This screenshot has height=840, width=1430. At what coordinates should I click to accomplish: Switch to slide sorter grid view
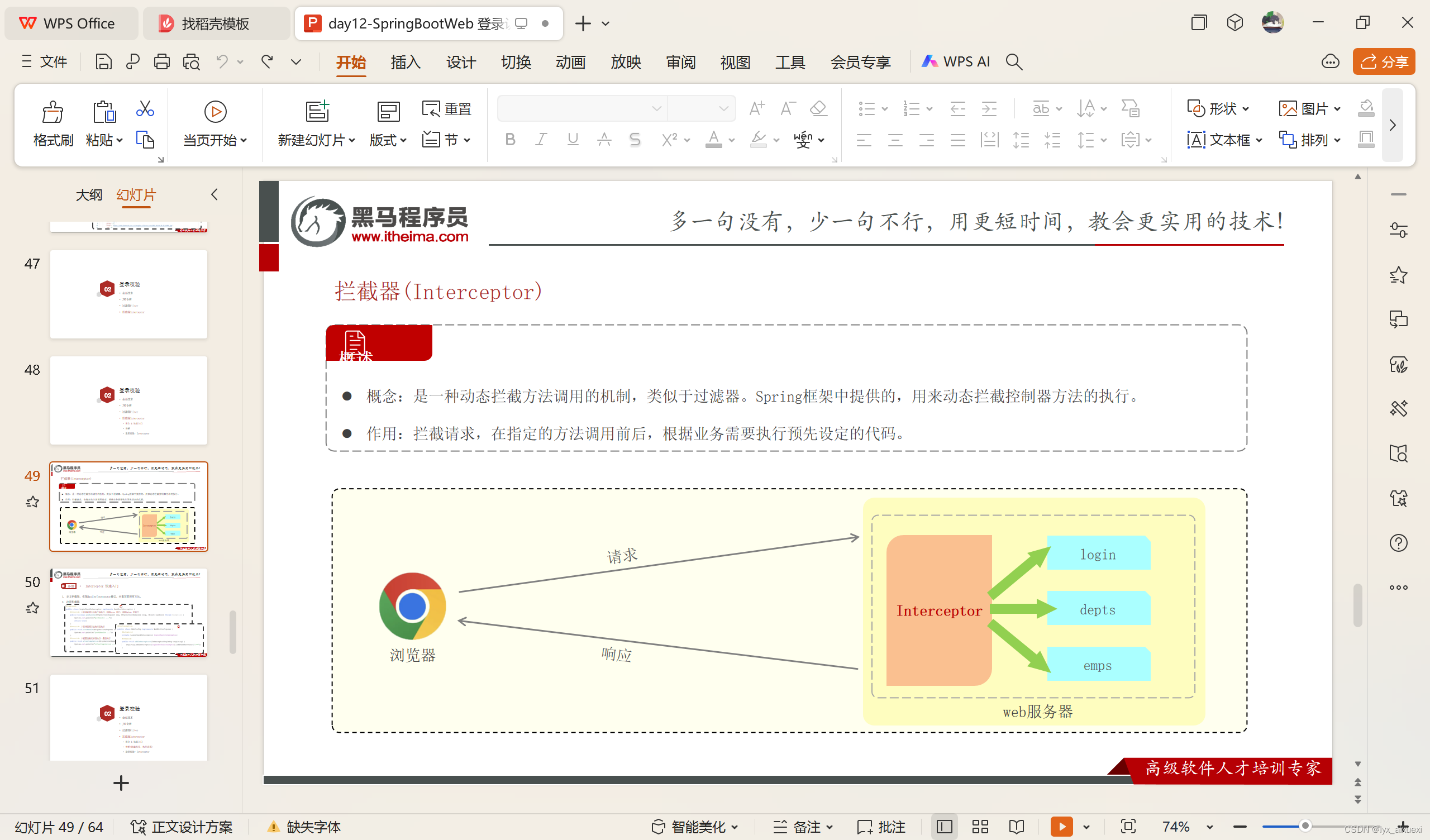coord(980,827)
